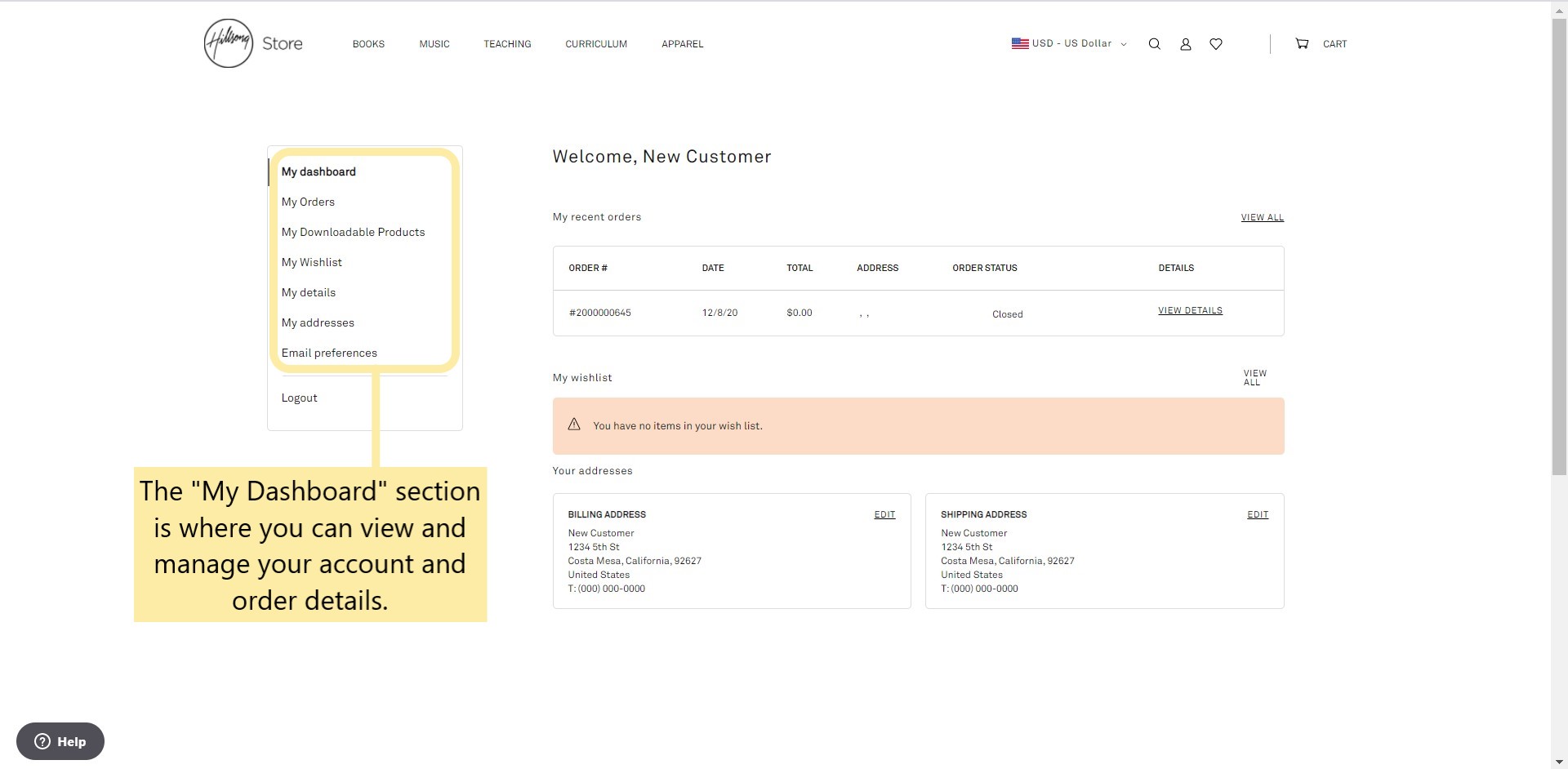Viewport: 1568px width, 769px height.
Task: Open the Curriculum menu
Action: 596,44
